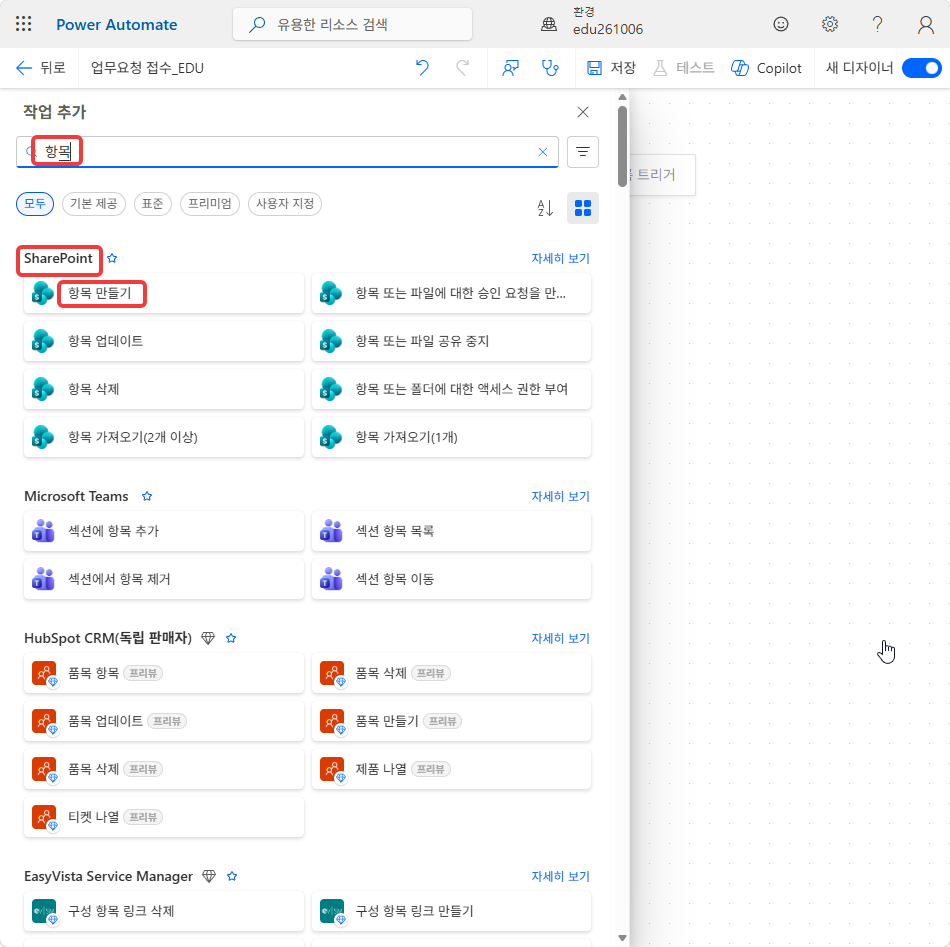The width and height of the screenshot is (950, 947).
Task: Choose HubSpot 품목 업데이트 action
Action: click(x=164, y=721)
